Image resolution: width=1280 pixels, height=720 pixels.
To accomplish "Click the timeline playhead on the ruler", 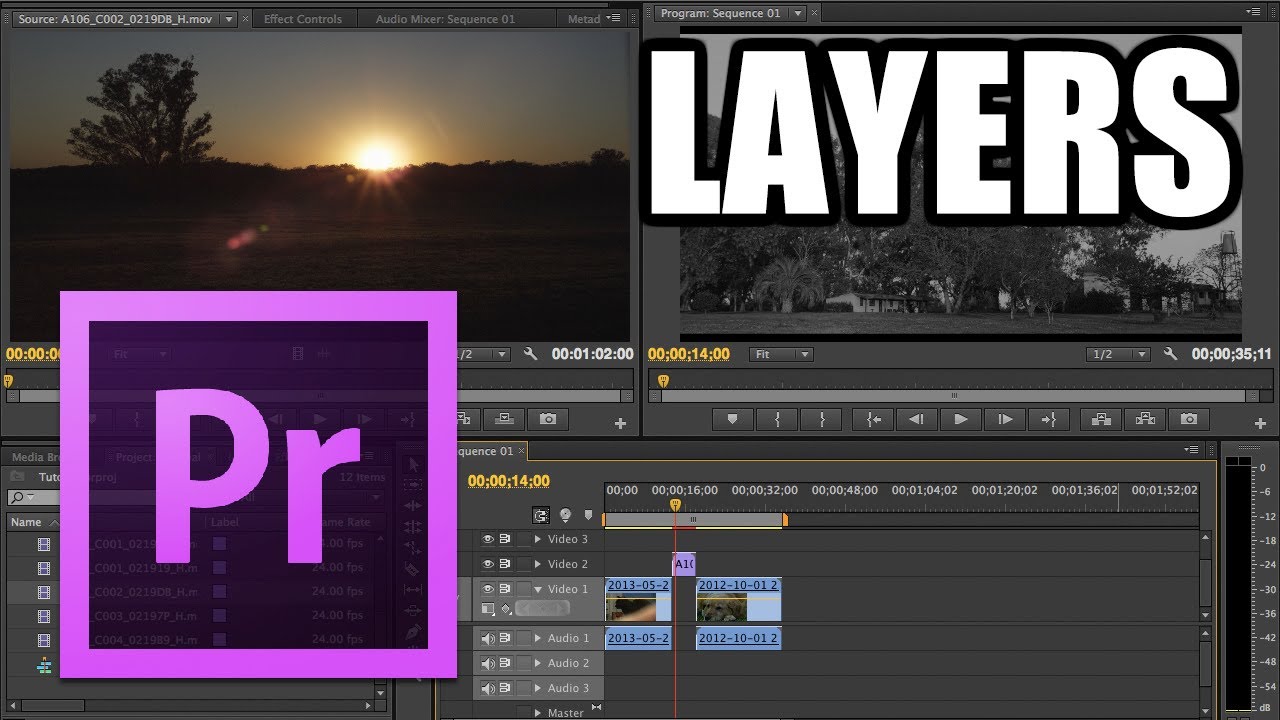I will [675, 505].
